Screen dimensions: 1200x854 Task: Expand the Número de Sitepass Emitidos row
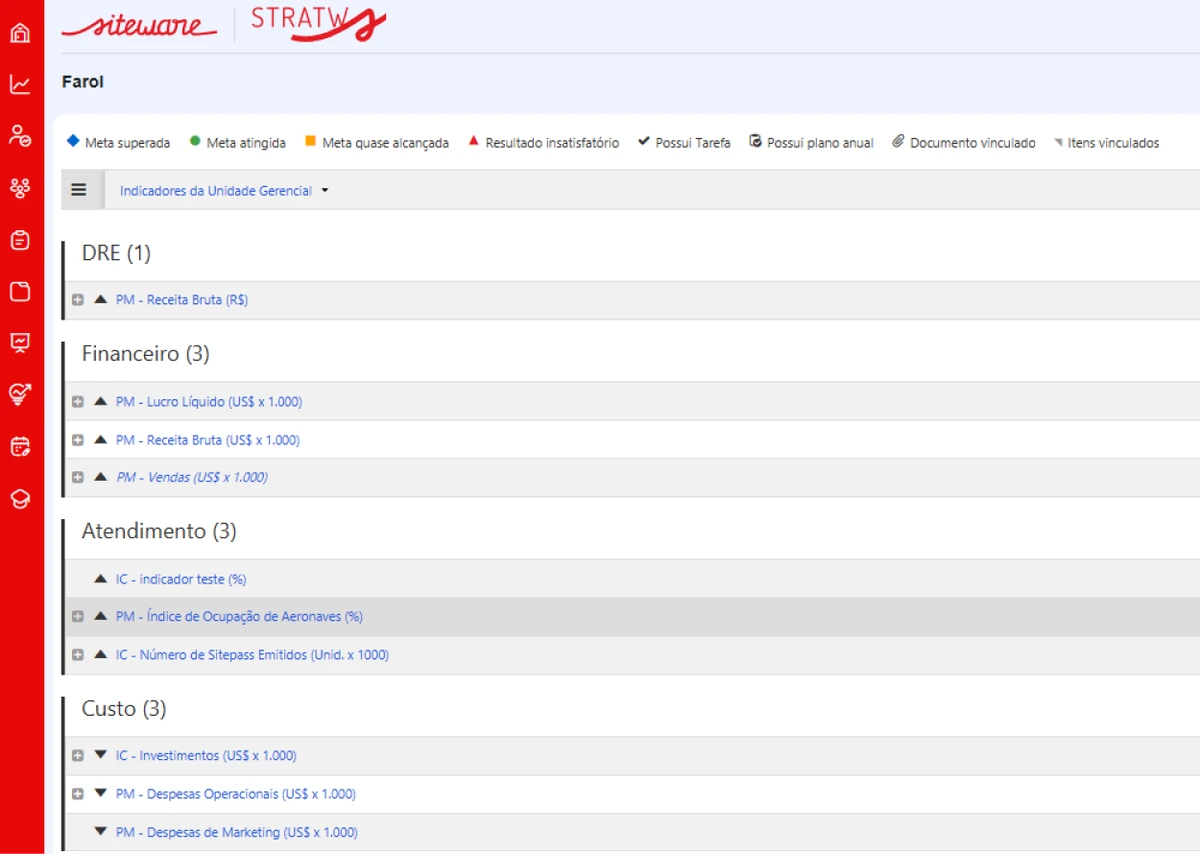(78, 655)
